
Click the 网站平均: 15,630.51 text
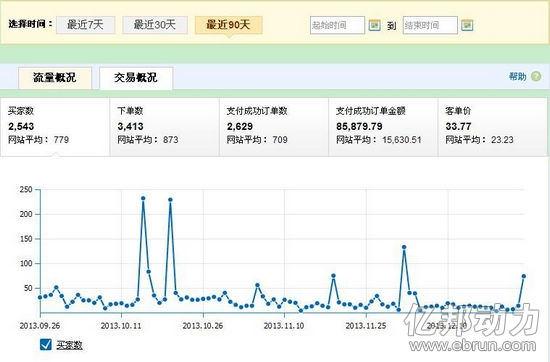(379, 140)
